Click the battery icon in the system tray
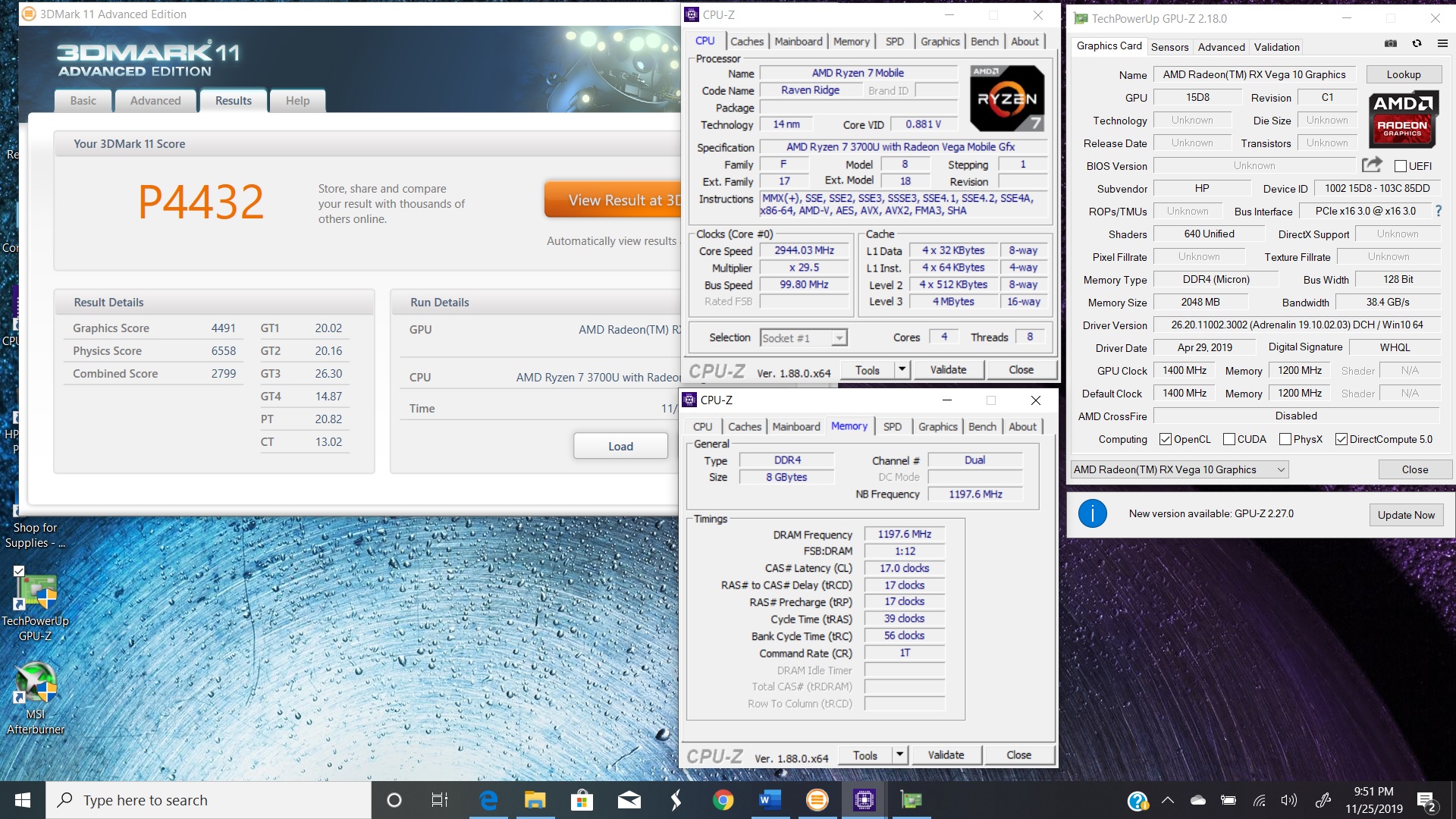 1228,800
